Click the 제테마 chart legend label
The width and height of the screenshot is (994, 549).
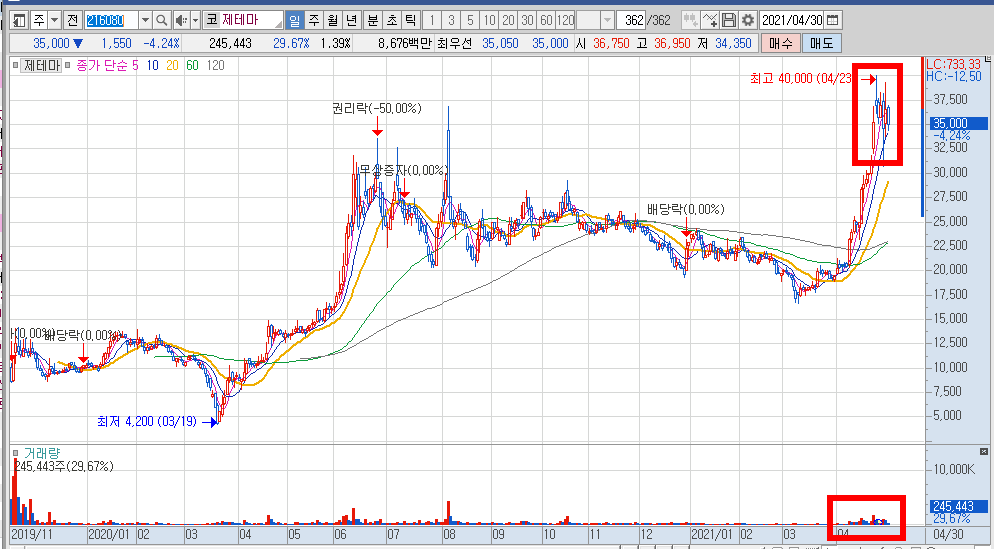pyautogui.click(x=41, y=65)
